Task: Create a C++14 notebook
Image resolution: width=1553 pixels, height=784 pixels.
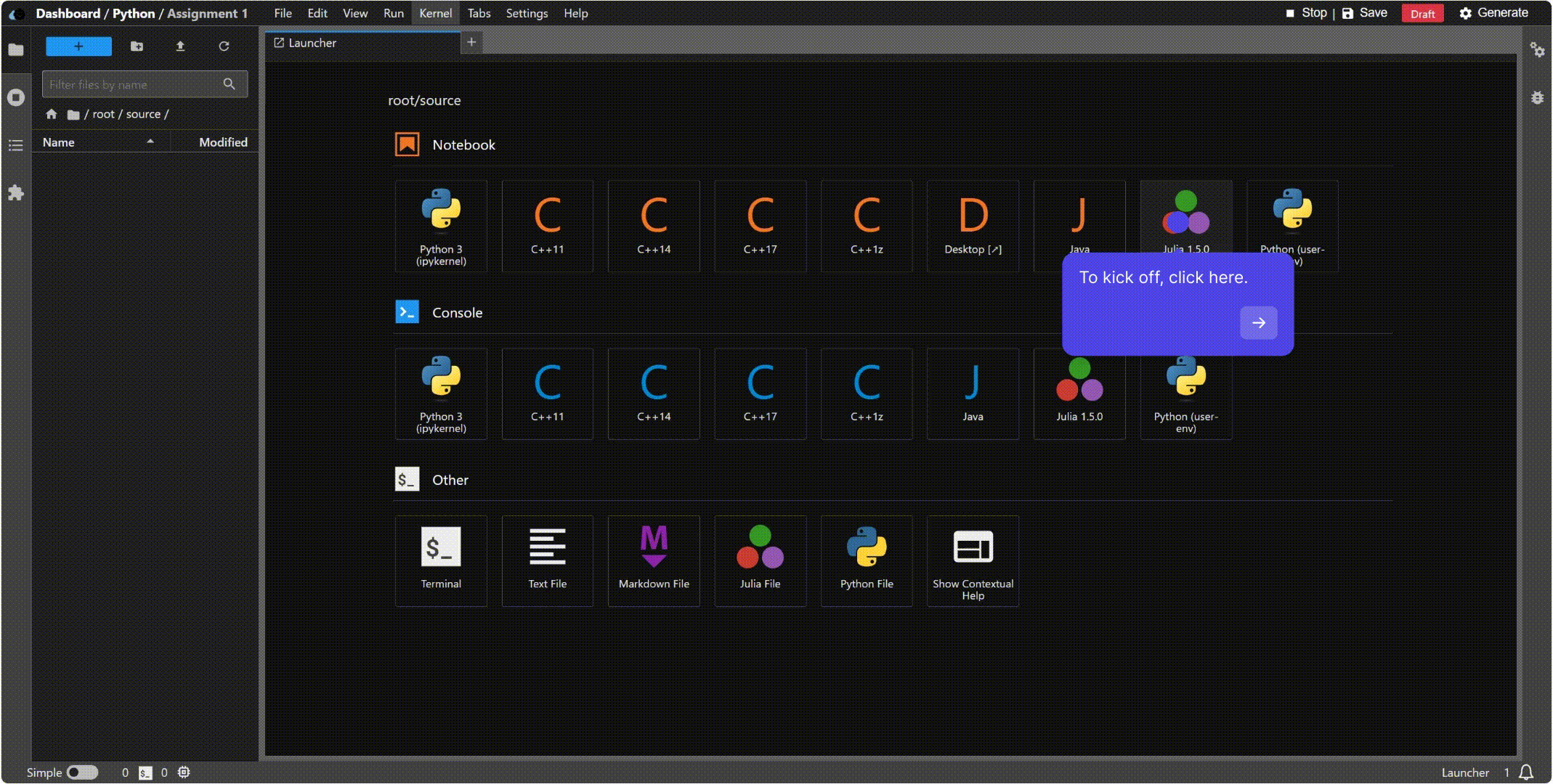Action: [654, 226]
